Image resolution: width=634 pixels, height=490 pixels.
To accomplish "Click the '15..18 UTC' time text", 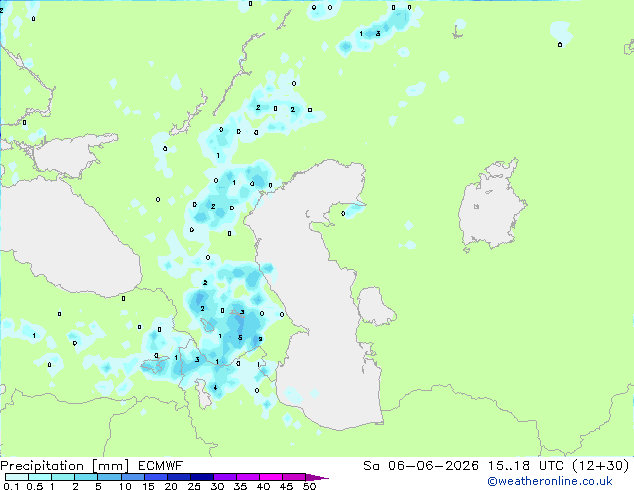I will (x=526, y=466).
